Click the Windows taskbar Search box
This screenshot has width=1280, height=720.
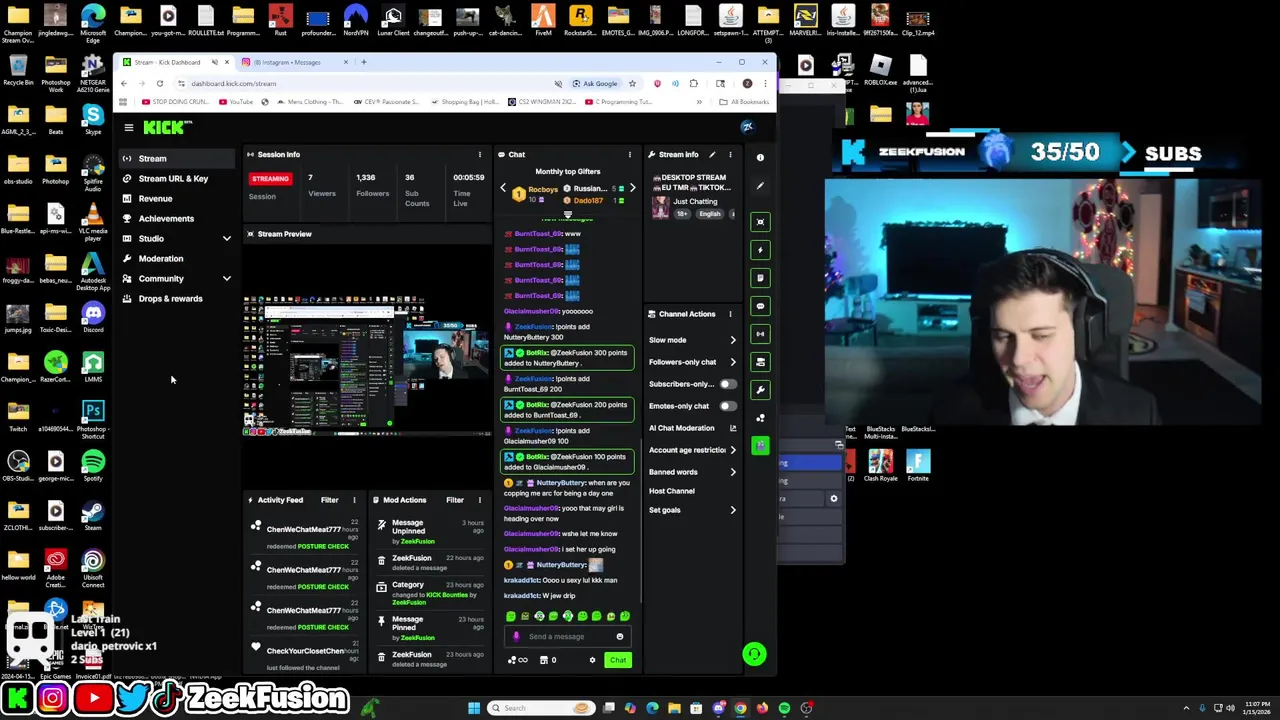click(541, 708)
